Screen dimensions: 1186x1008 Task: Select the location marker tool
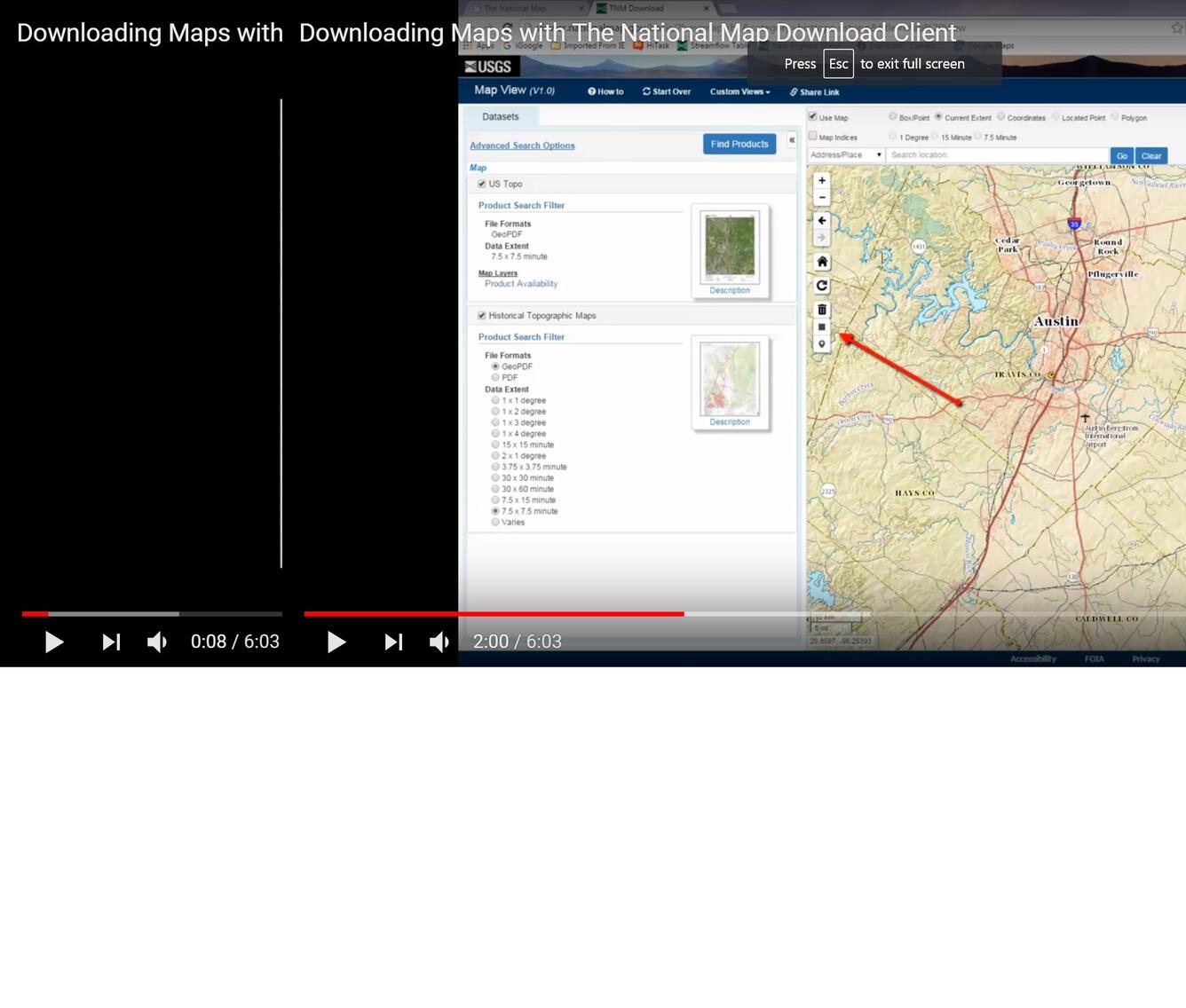pos(821,344)
